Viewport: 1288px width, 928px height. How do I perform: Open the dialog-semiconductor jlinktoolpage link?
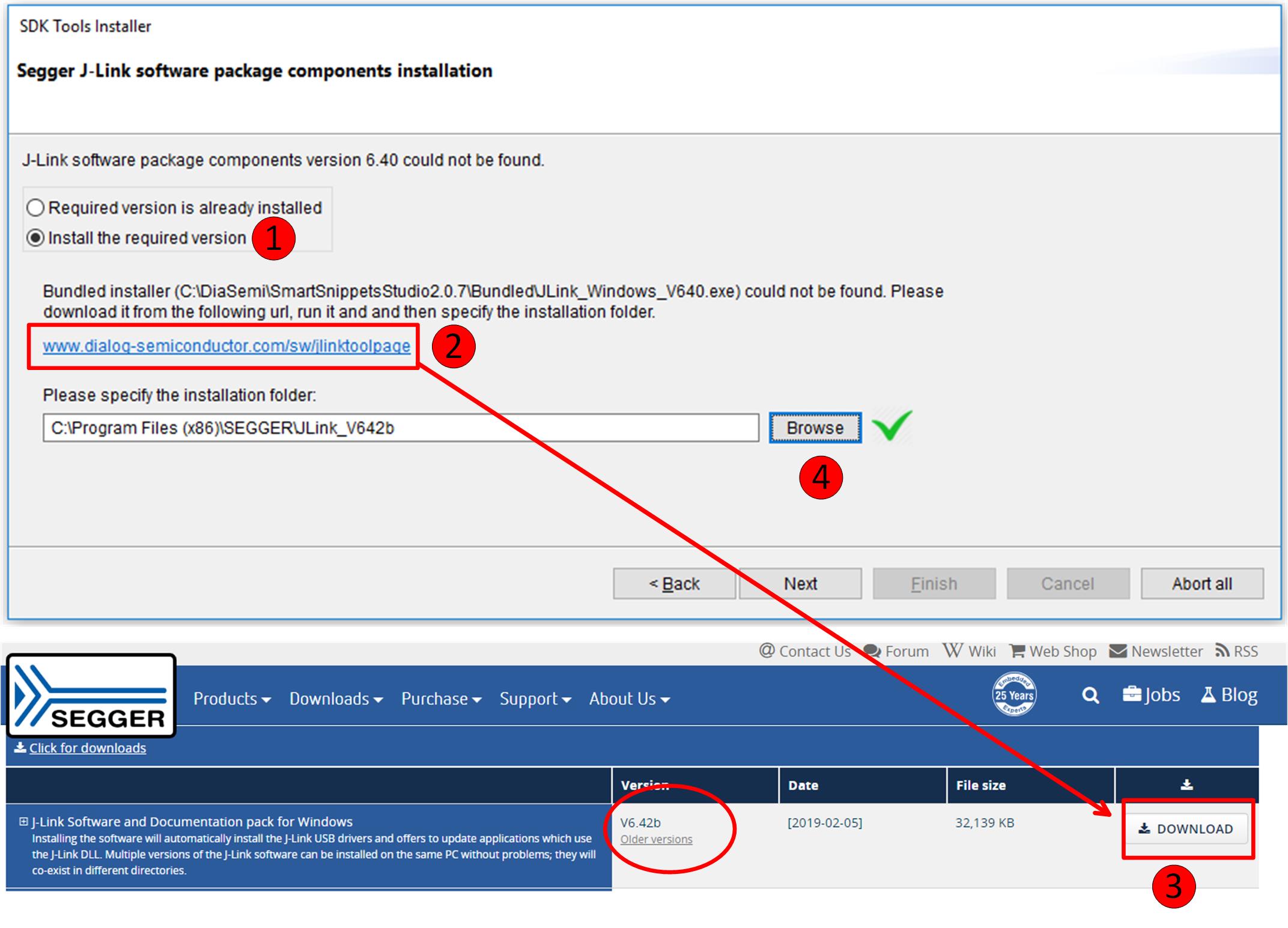tap(226, 346)
